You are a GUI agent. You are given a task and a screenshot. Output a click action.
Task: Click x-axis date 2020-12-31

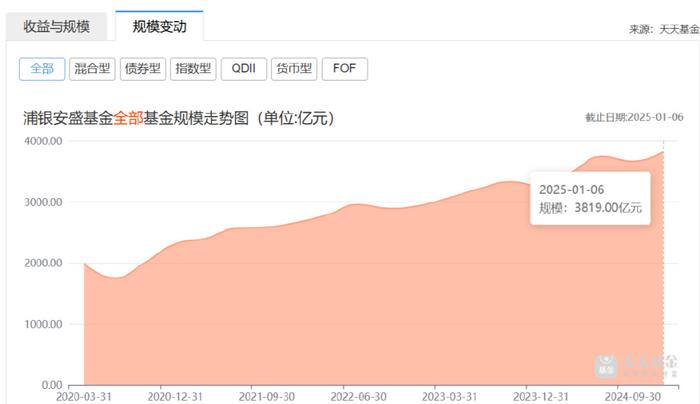tap(175, 397)
